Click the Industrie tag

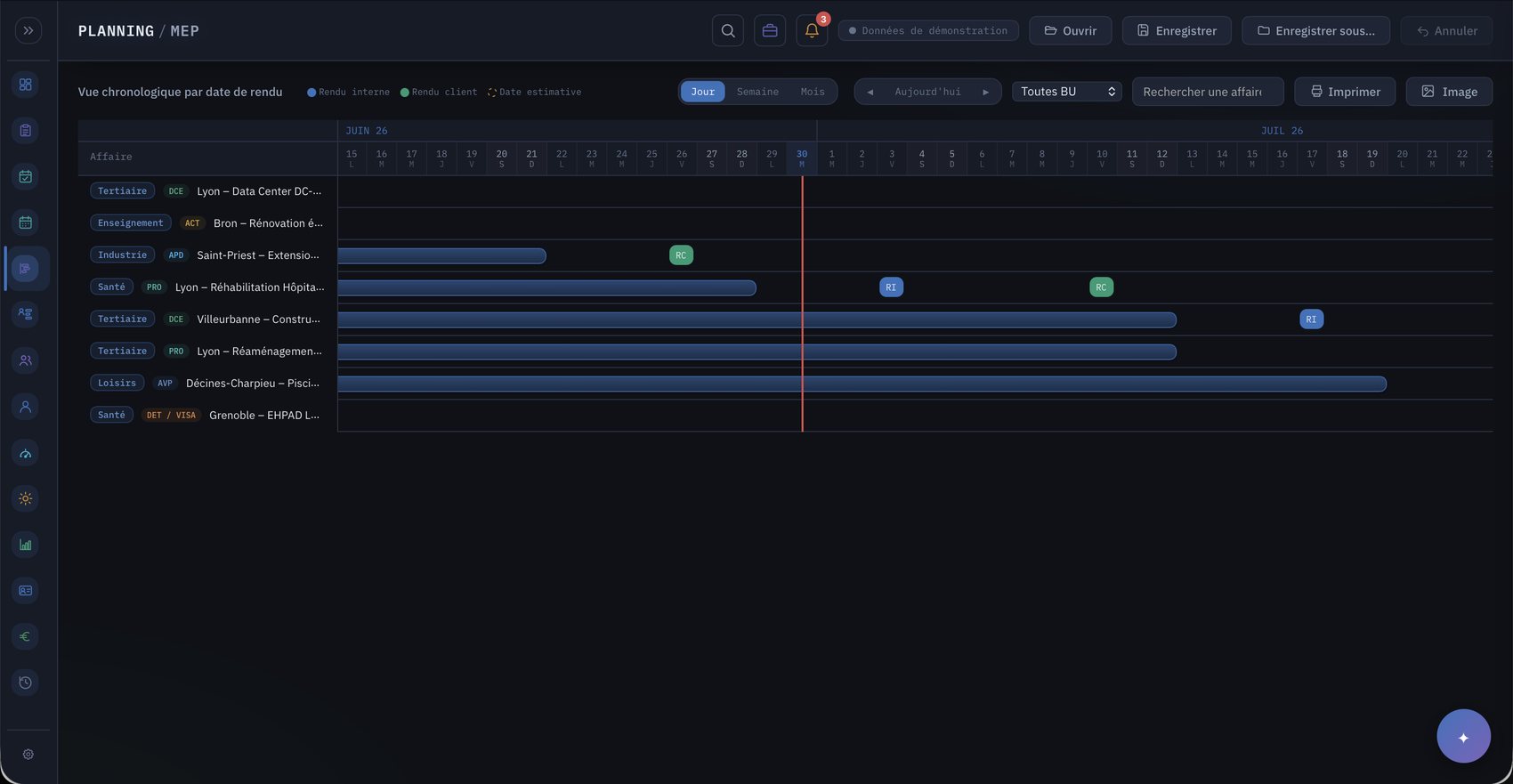coord(122,255)
